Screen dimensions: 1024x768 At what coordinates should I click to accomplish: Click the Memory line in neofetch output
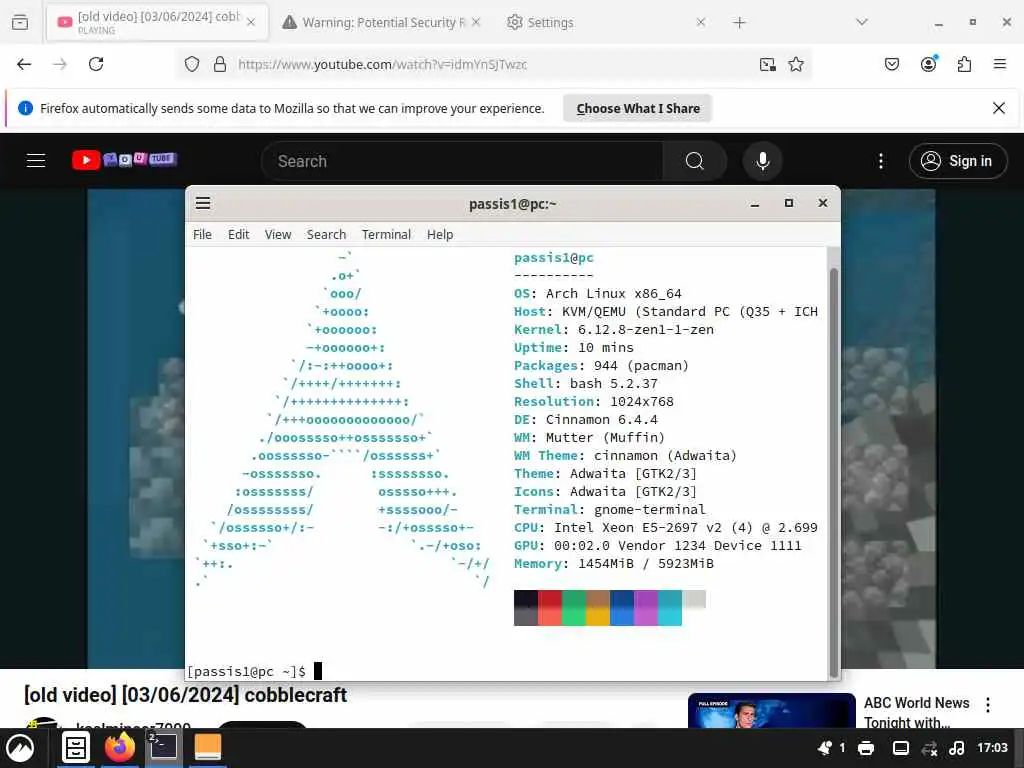coord(613,564)
